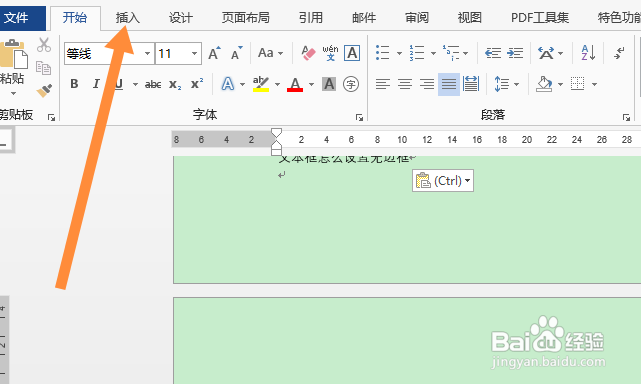
Task: Click the Sort A-Z icon
Action: coord(588,53)
